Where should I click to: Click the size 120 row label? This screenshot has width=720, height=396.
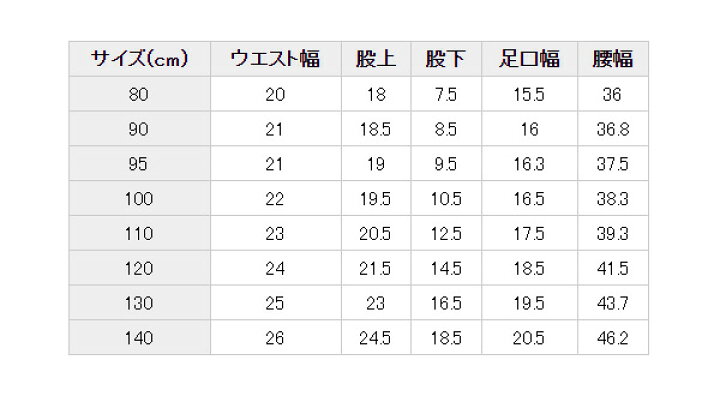tap(140, 268)
